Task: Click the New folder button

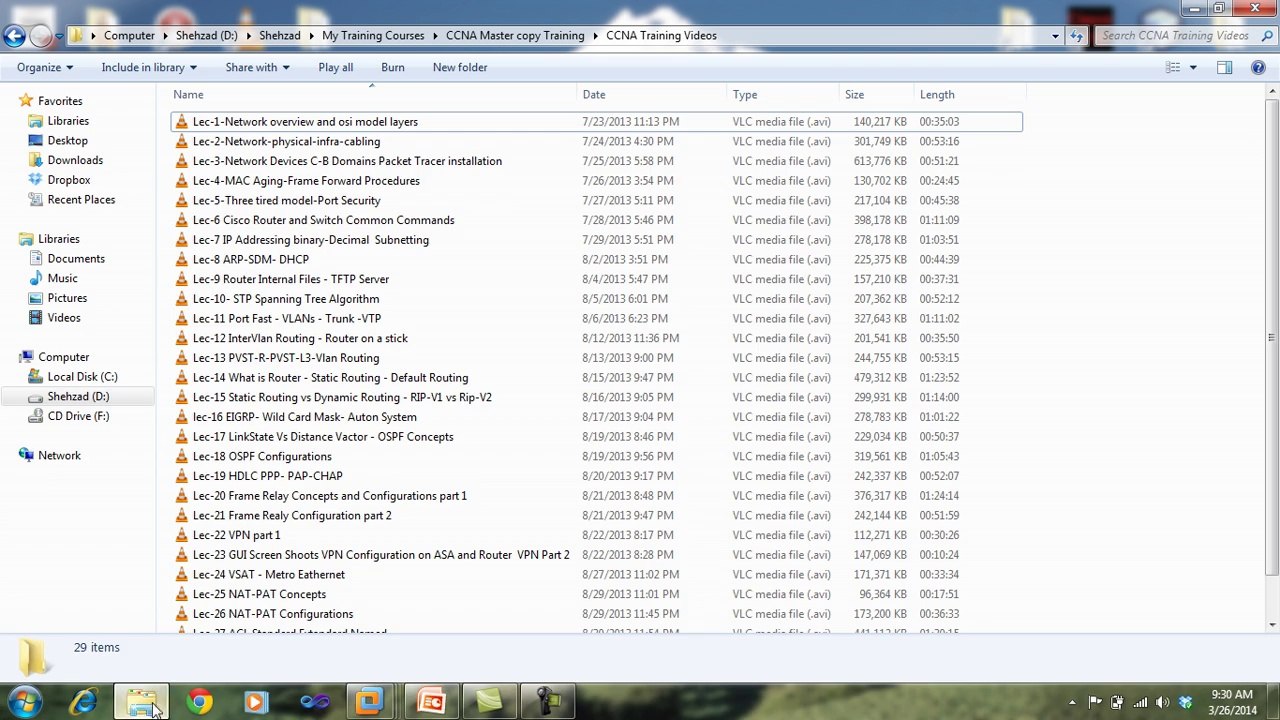Action: tap(460, 67)
